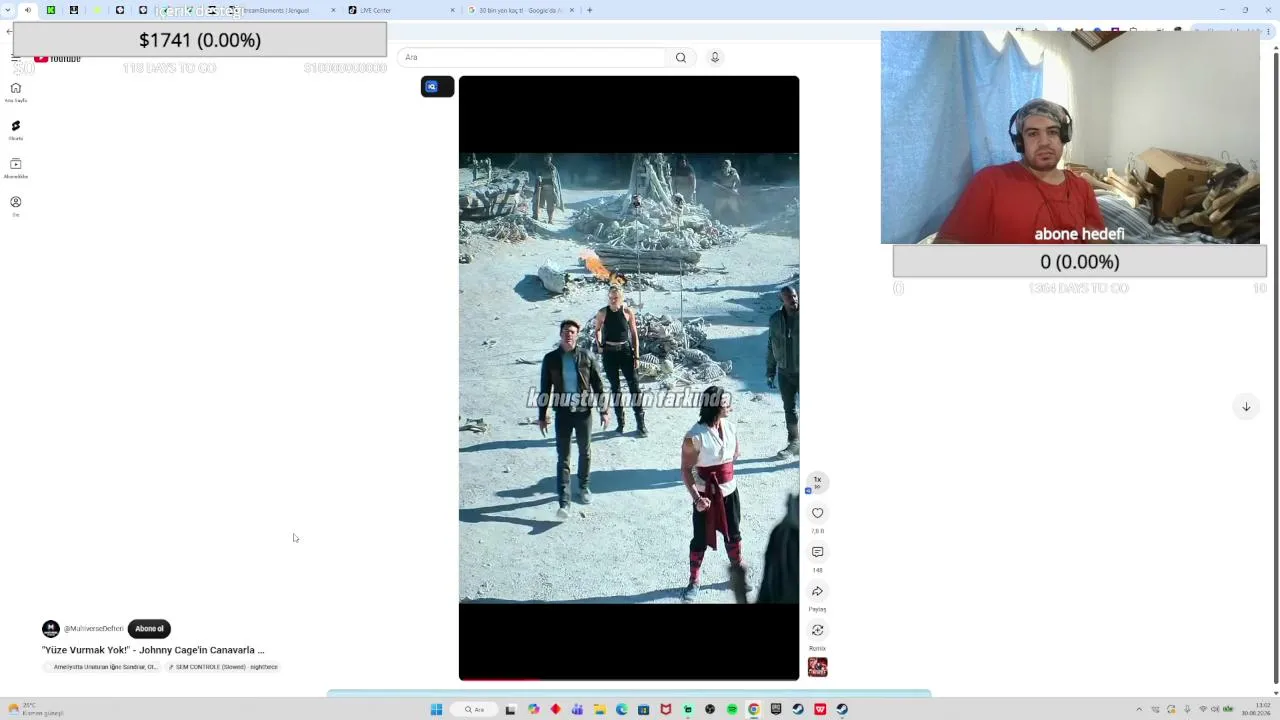Go to the next Short with the down arrow
The image size is (1280, 720).
1246,407
